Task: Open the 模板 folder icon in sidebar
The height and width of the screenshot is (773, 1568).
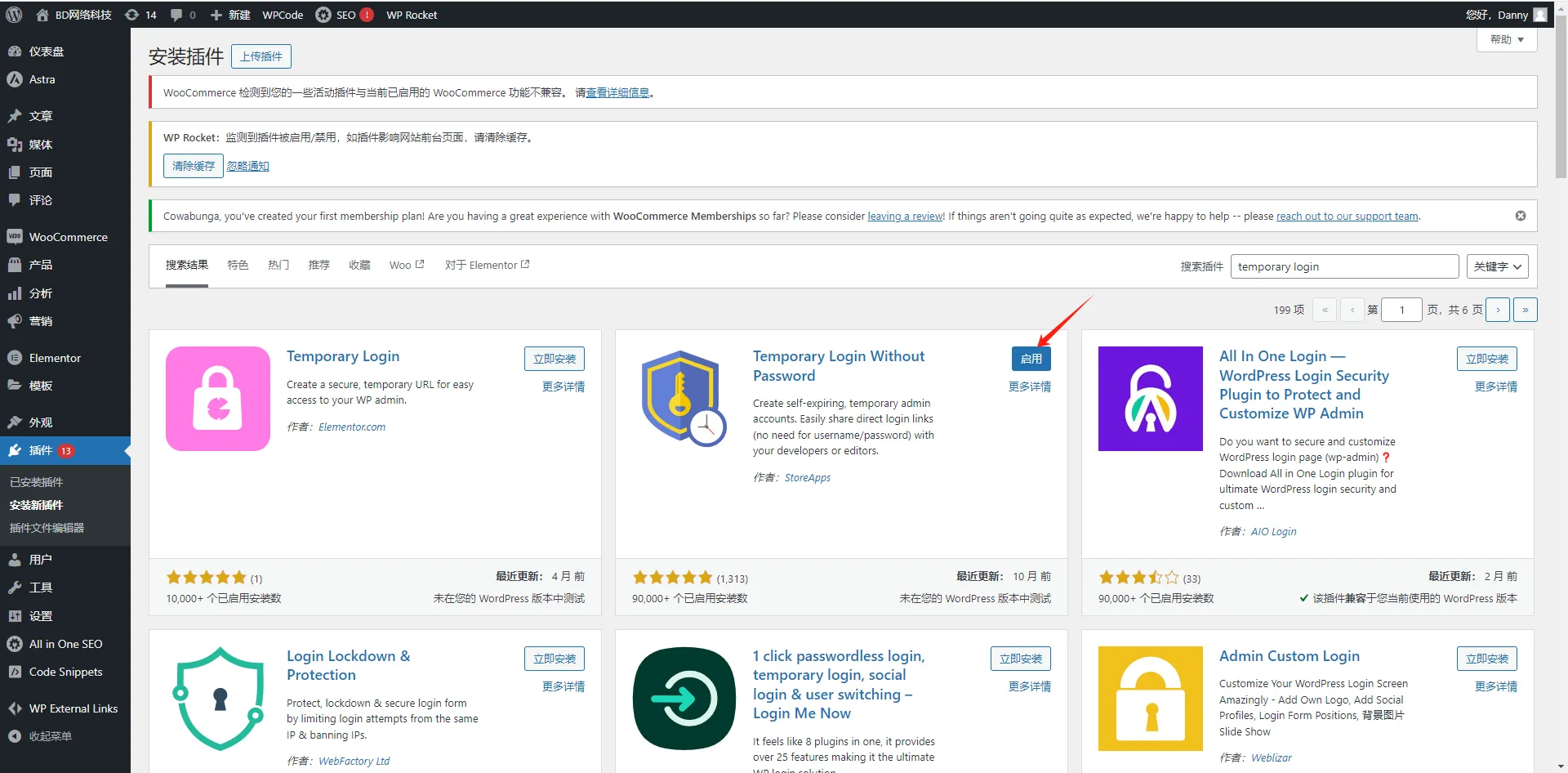Action: (15, 386)
